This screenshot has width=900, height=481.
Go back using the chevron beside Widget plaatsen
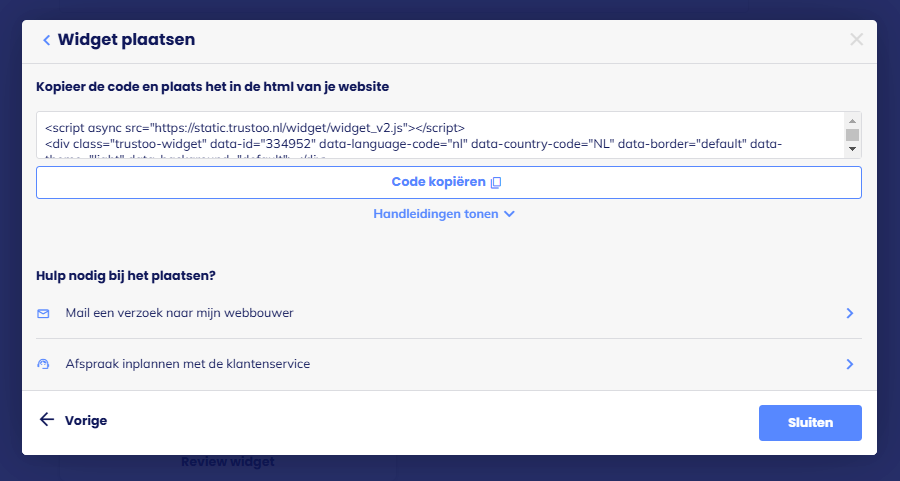tap(46, 40)
